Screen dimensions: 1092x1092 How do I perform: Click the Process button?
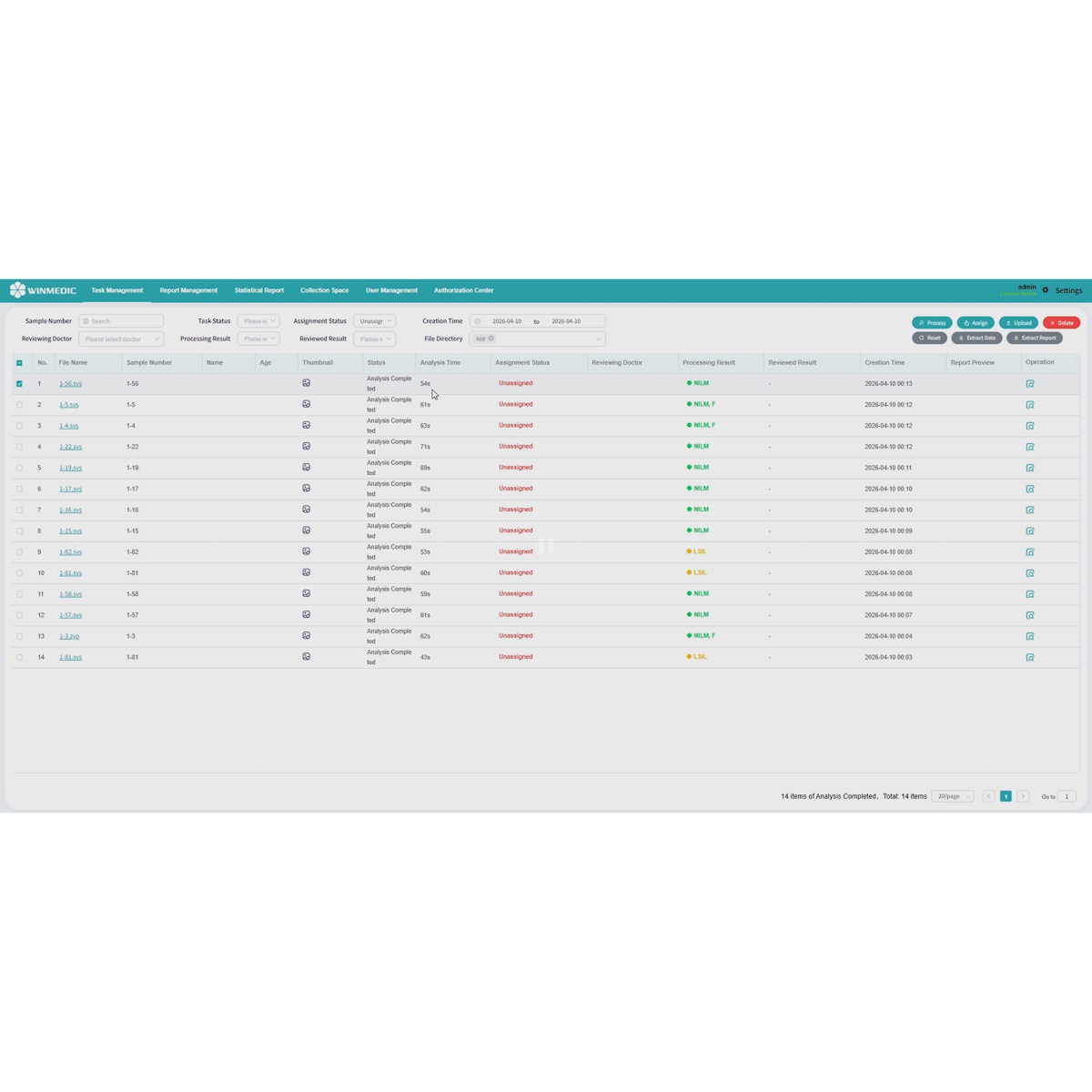932,323
